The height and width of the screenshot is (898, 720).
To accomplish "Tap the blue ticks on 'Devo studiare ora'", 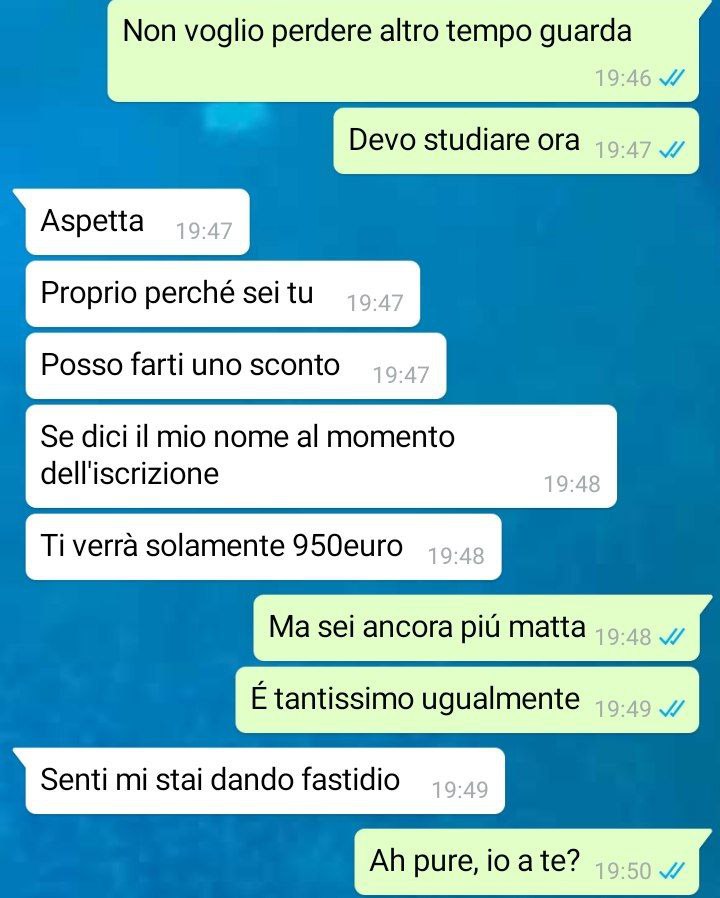I will coord(672,150).
